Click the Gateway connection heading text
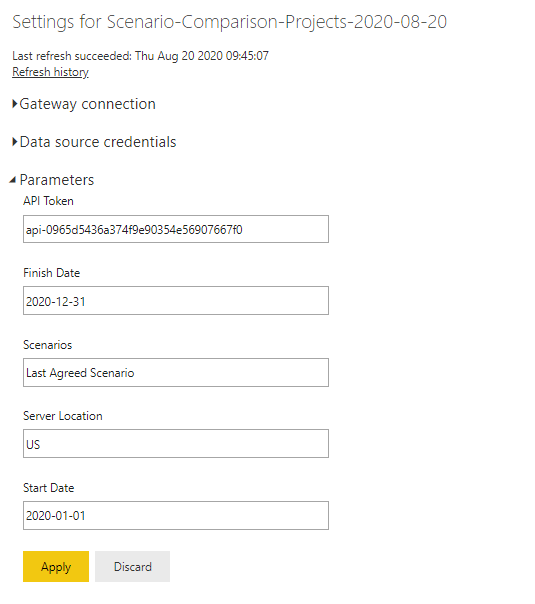The width and height of the screenshot is (535, 604). point(87,104)
